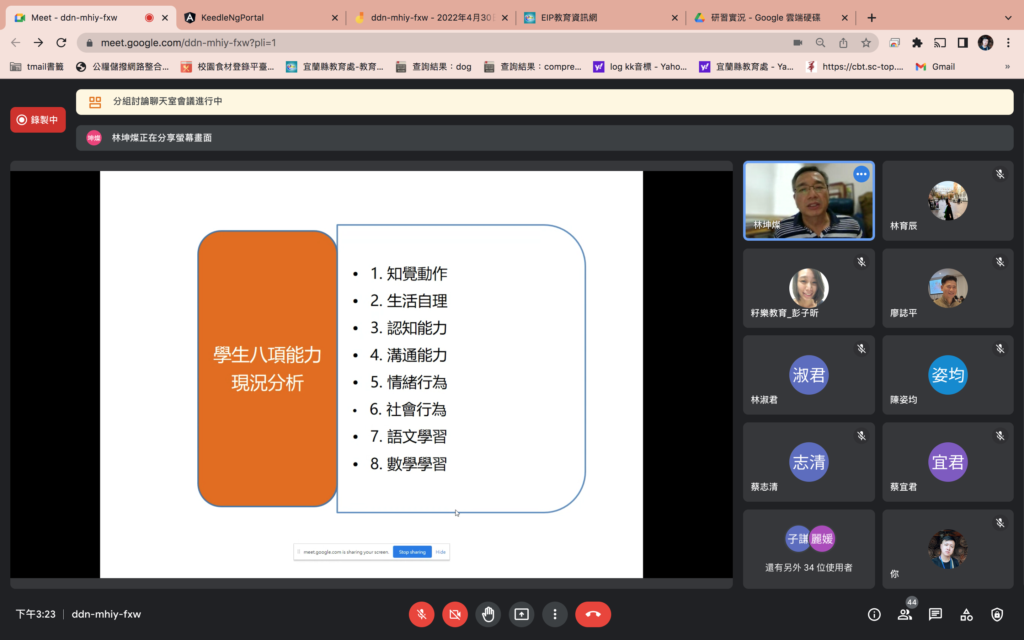
Task: Click 陳姿均 participant tile
Action: (x=948, y=375)
